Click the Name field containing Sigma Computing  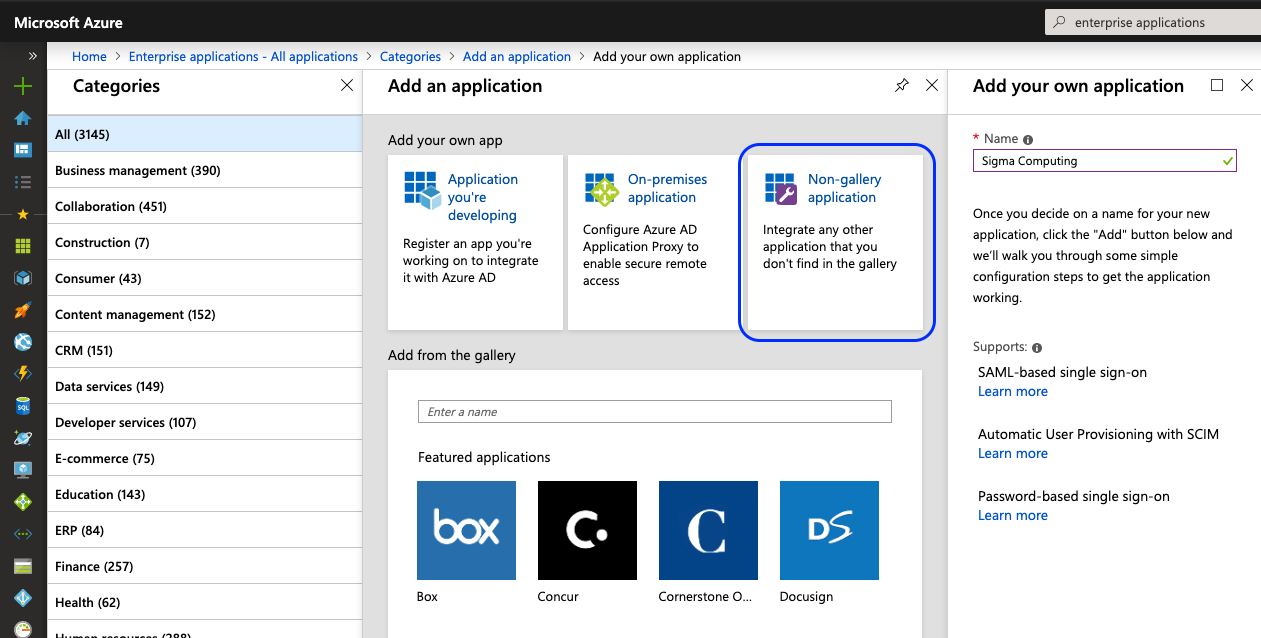(1105, 161)
